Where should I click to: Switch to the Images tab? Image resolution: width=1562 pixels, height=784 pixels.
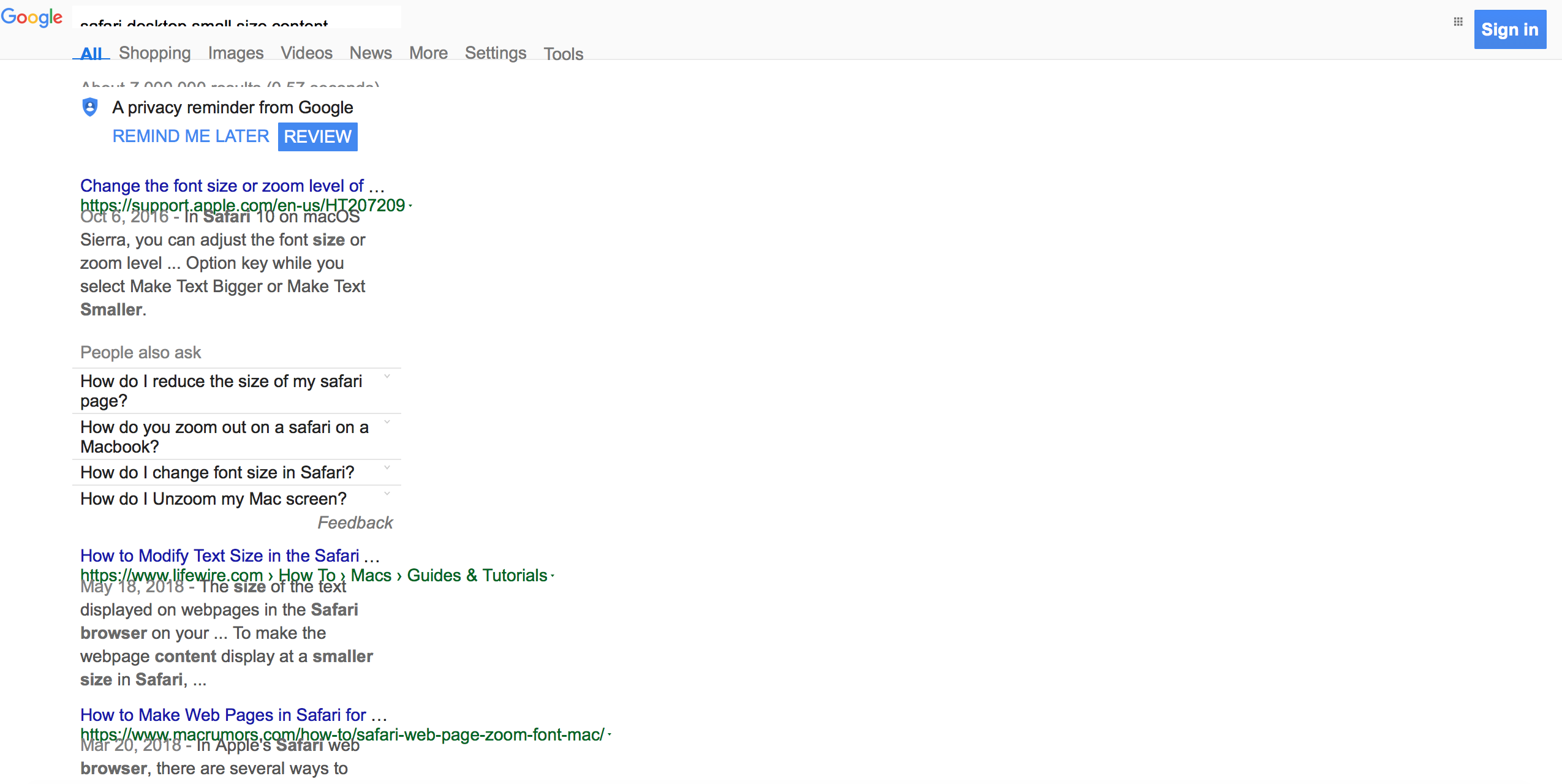click(x=236, y=53)
